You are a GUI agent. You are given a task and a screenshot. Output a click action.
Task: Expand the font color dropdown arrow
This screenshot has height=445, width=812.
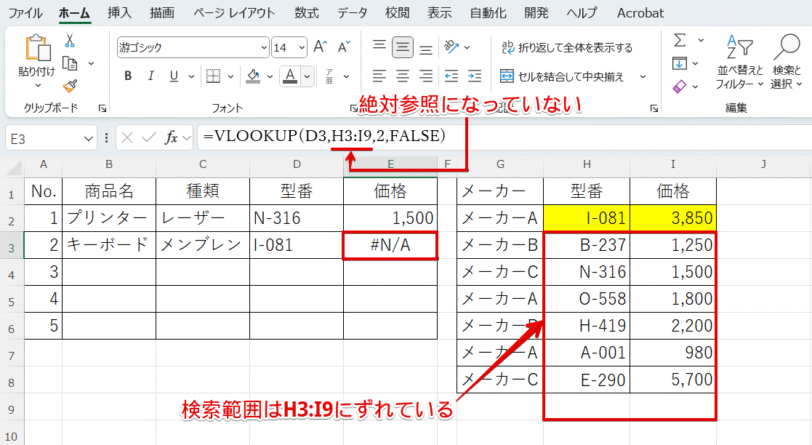(307, 77)
